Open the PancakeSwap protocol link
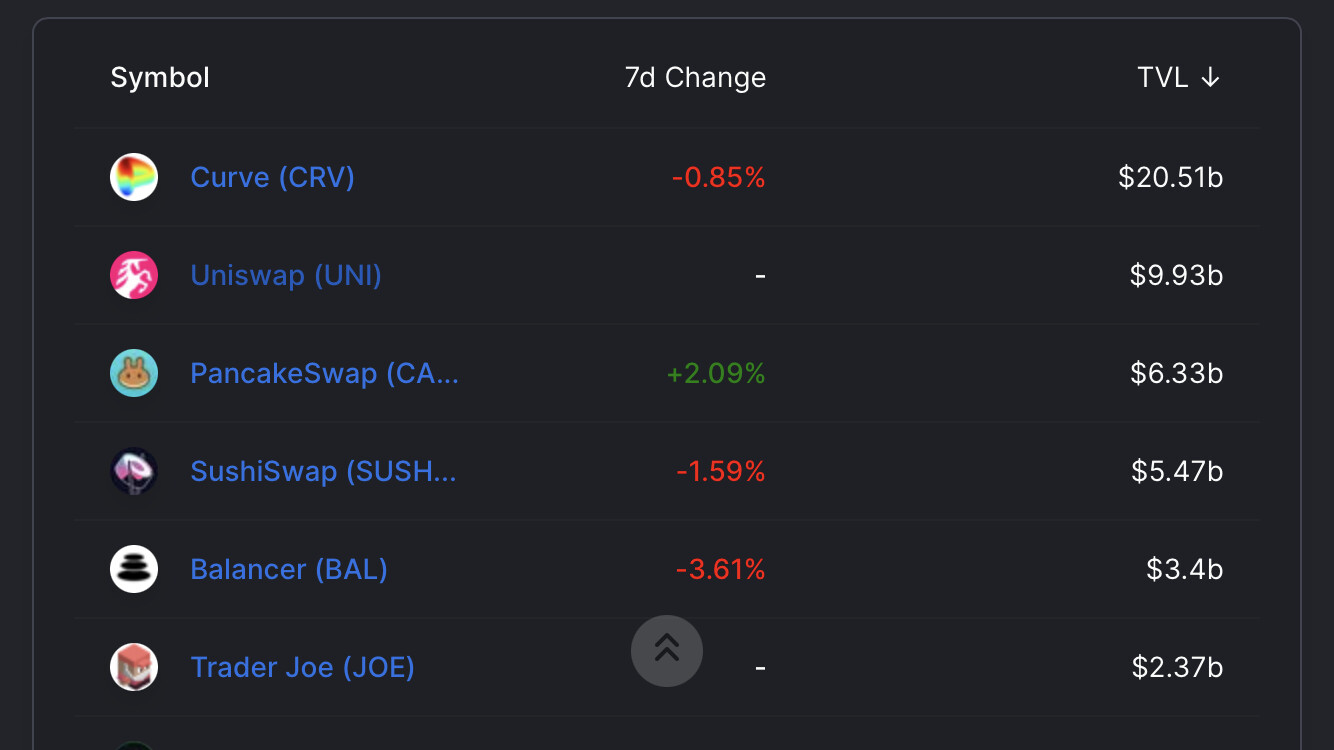Screen dimensions: 1334x750 coord(324,373)
